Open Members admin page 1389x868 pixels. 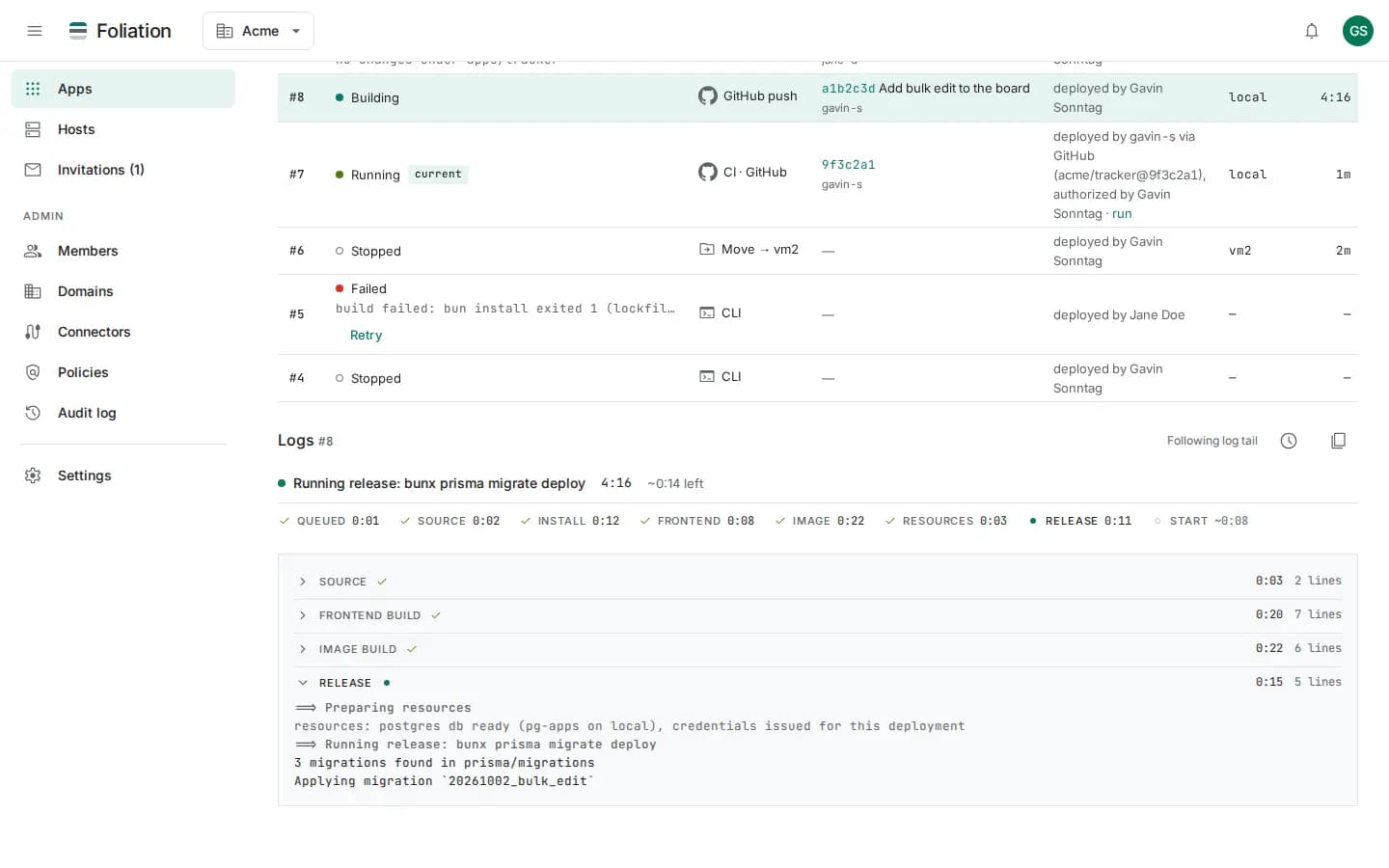tap(123, 251)
